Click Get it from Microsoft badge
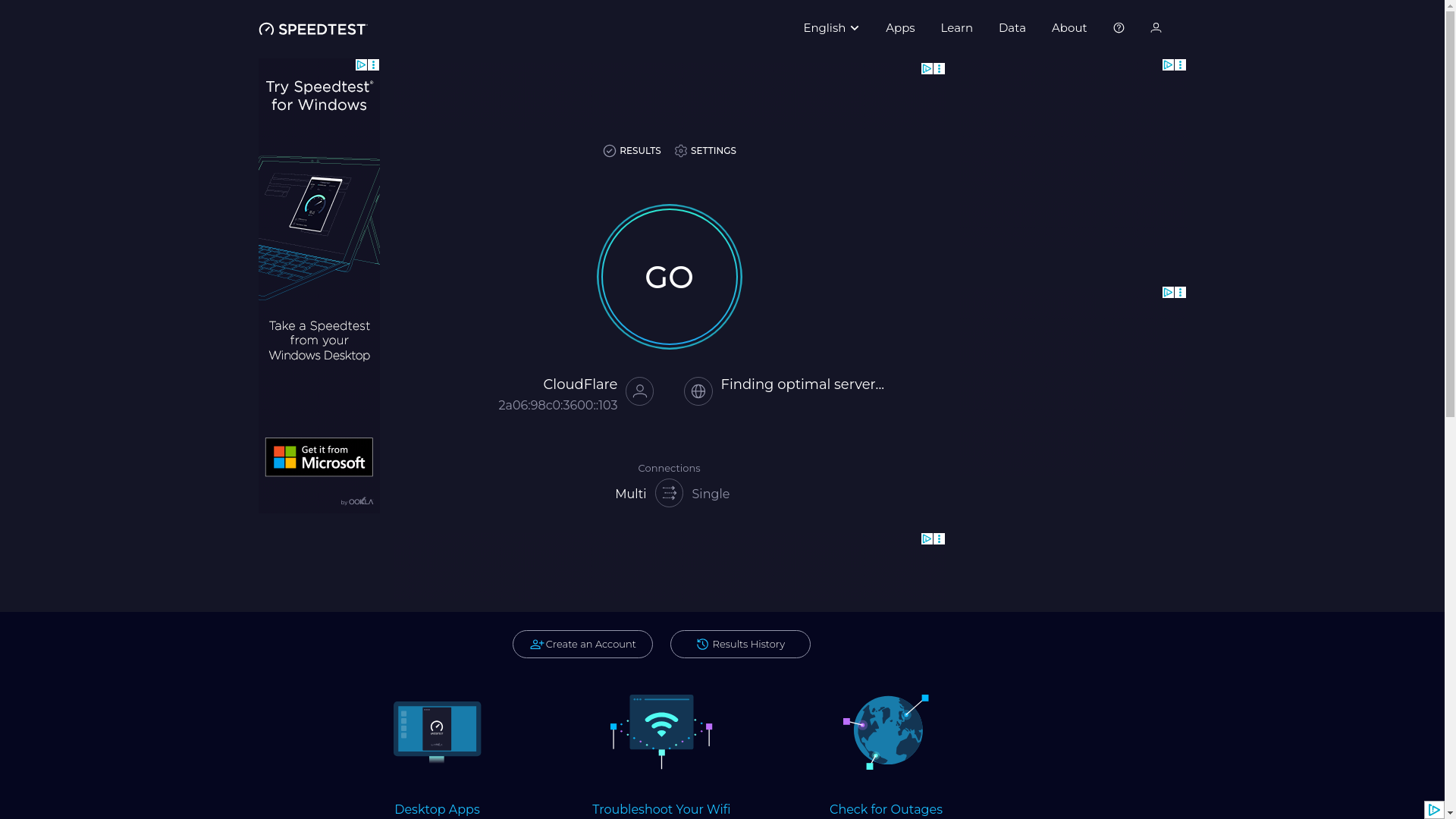The width and height of the screenshot is (1456, 819). click(x=318, y=457)
